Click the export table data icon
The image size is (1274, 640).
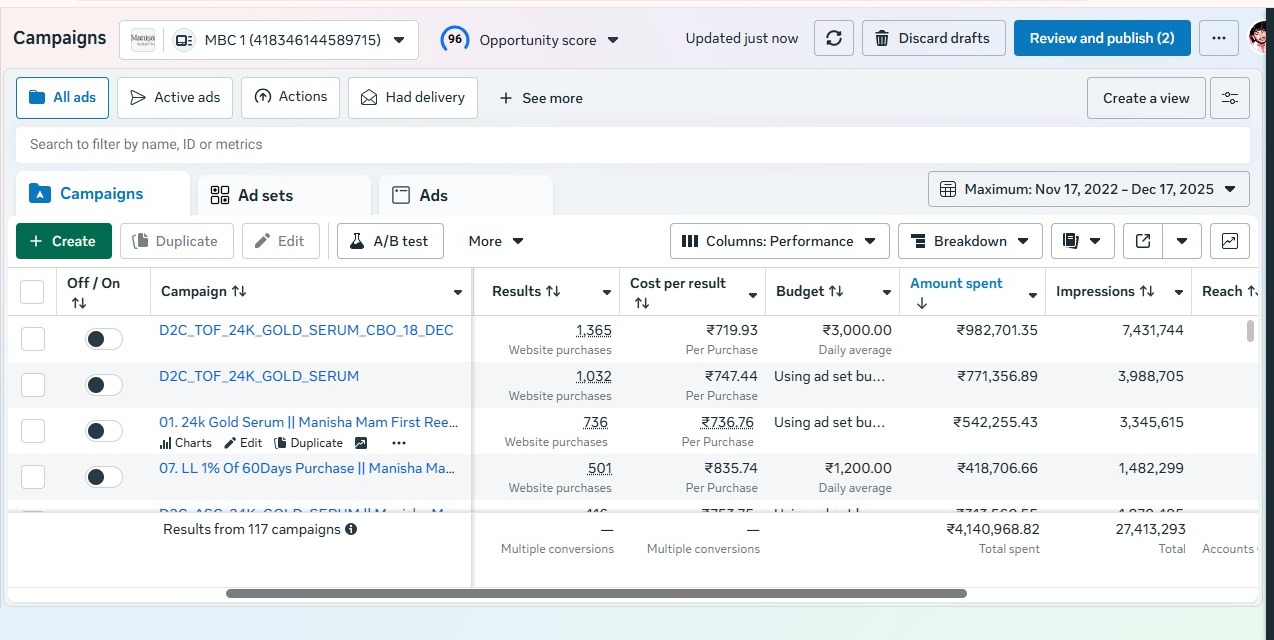(1143, 241)
